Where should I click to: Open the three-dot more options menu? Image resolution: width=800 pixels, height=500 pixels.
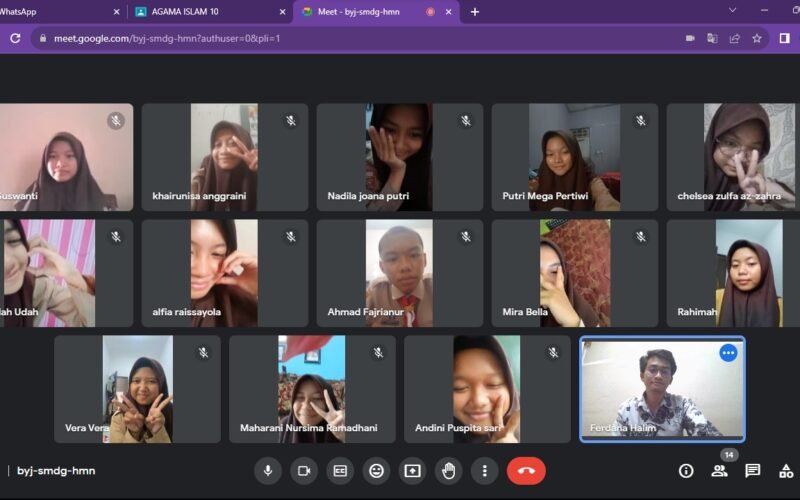484,471
